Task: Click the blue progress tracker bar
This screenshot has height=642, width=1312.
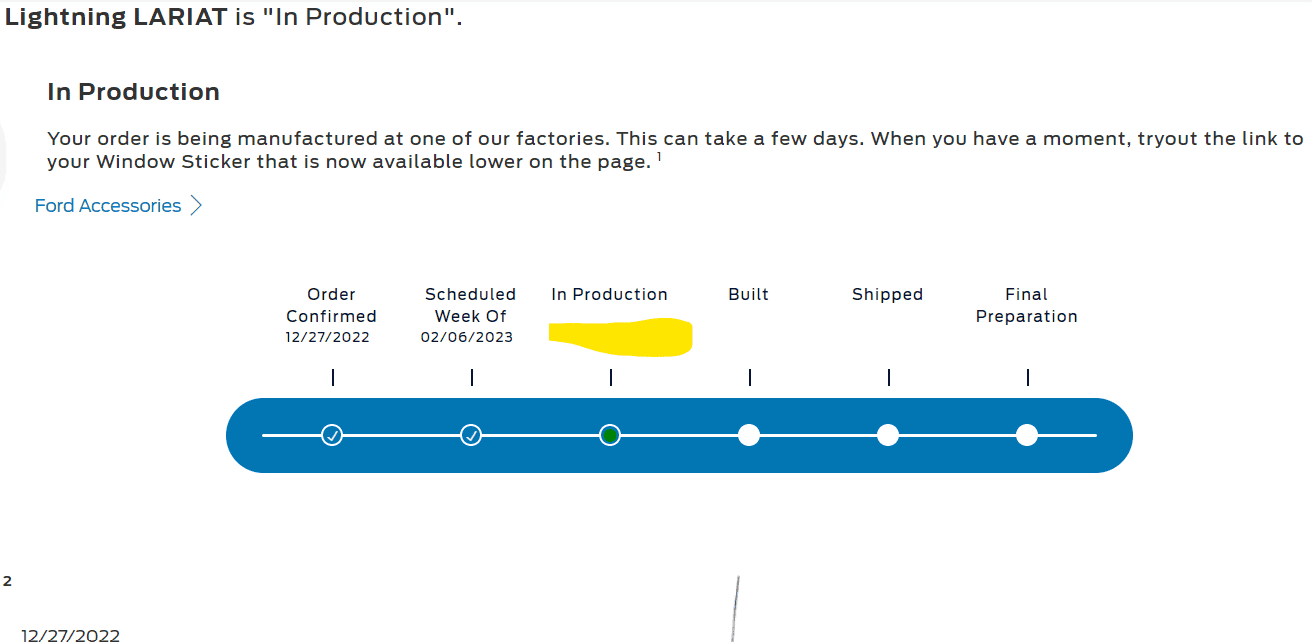Action: click(x=680, y=435)
